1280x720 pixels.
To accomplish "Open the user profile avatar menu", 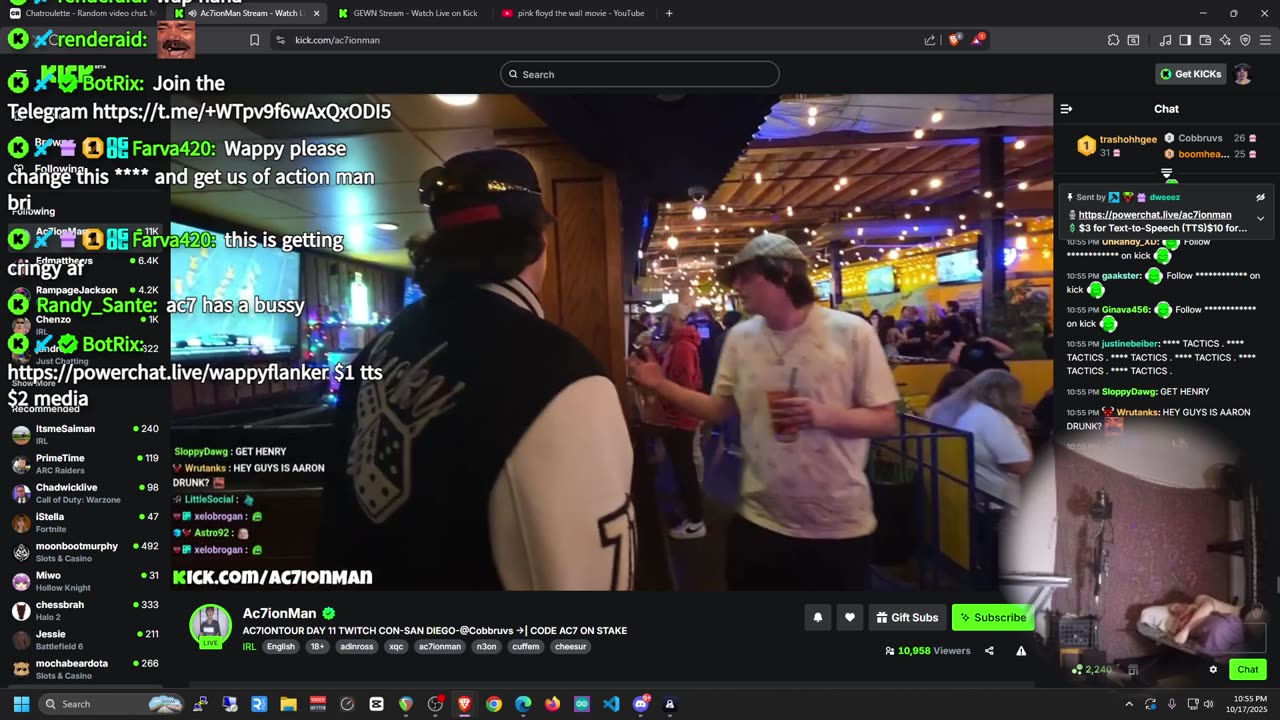I will (x=1242, y=74).
